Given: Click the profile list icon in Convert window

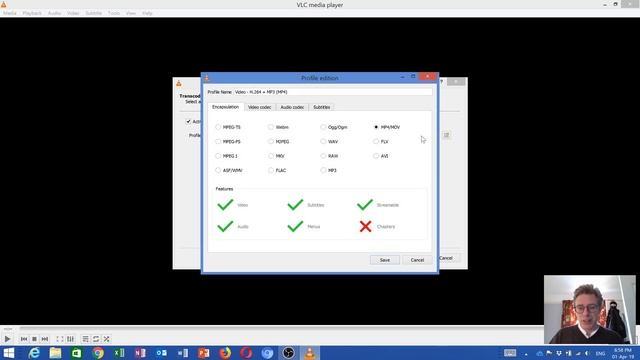Looking at the screenshot, I should pos(447,135).
